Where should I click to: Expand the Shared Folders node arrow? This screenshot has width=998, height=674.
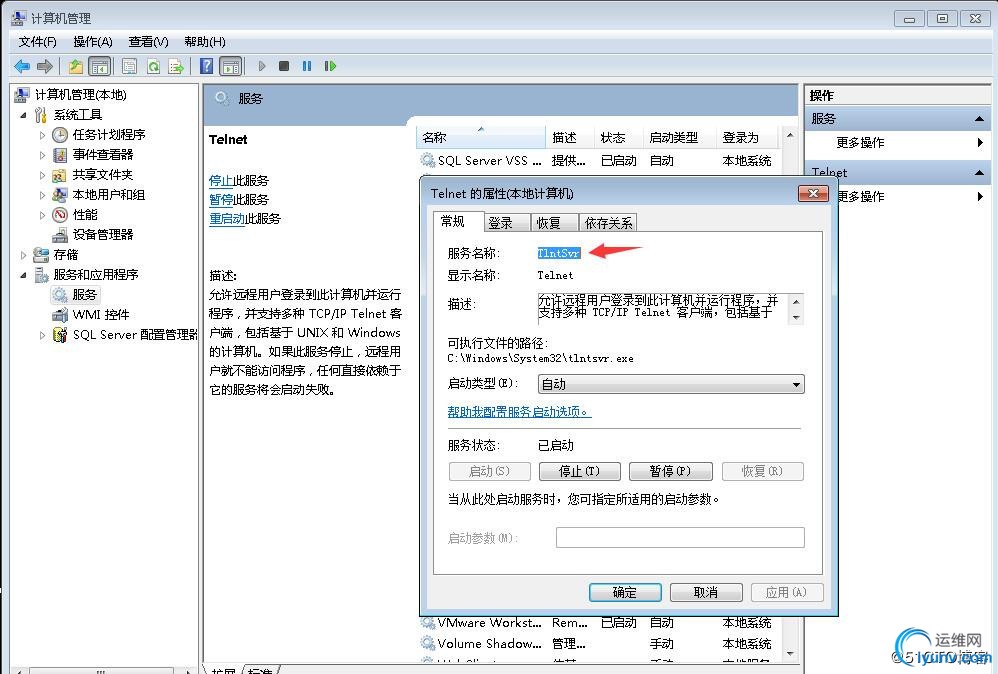[42, 175]
